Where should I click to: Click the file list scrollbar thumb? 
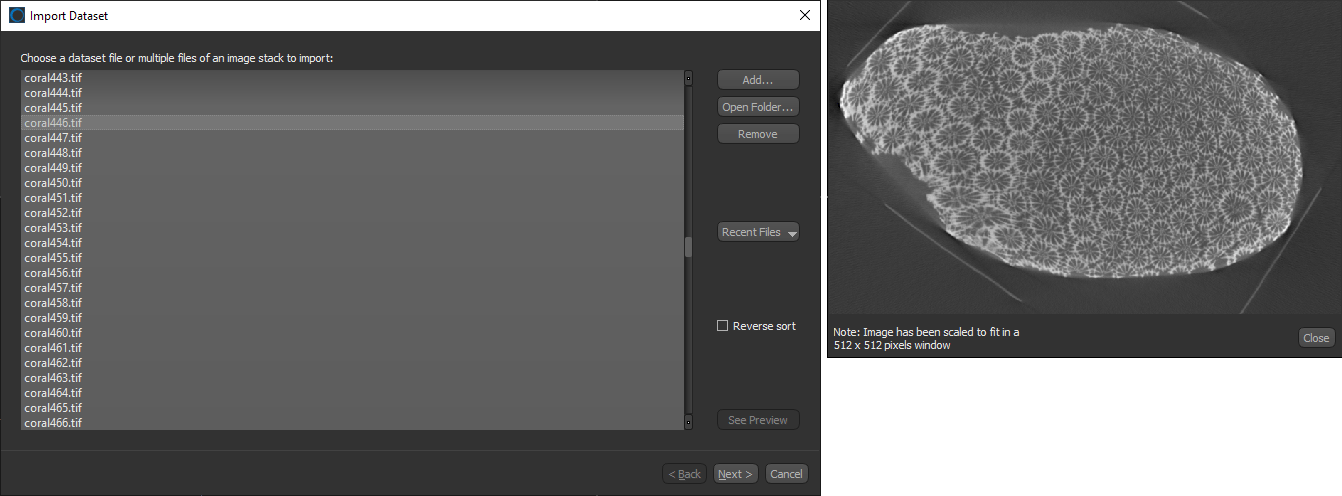[x=688, y=247]
